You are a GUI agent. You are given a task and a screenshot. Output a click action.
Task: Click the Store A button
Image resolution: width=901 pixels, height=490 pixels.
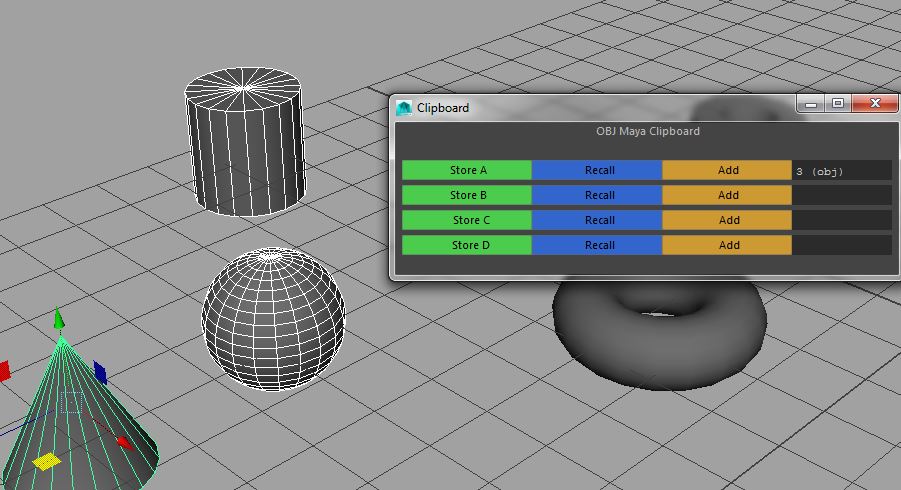467,170
